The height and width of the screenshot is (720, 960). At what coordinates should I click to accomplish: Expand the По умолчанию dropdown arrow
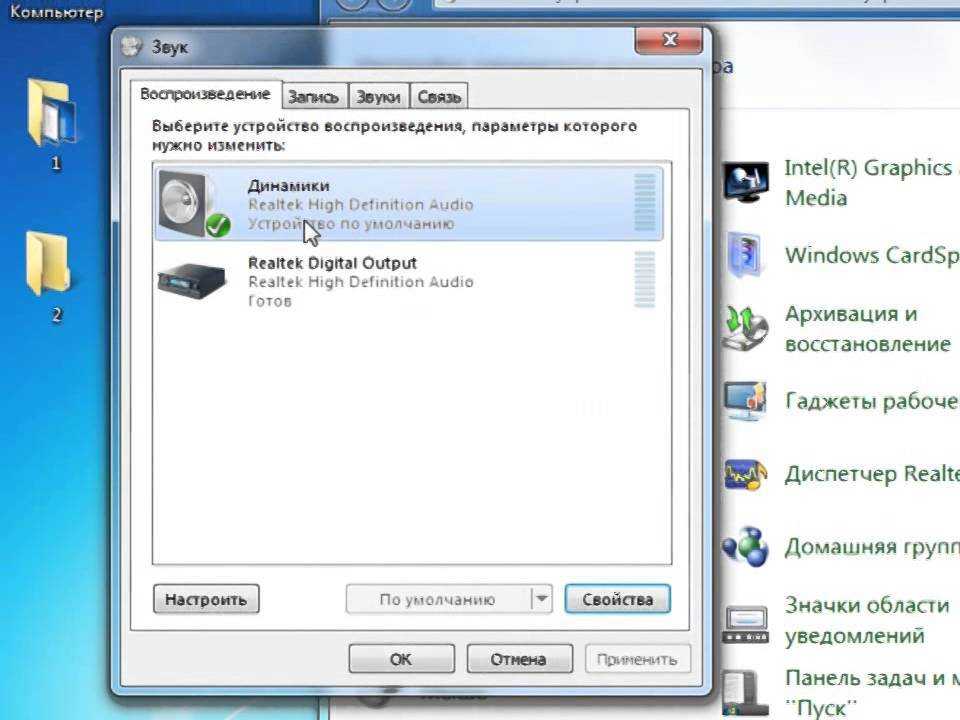pos(542,599)
